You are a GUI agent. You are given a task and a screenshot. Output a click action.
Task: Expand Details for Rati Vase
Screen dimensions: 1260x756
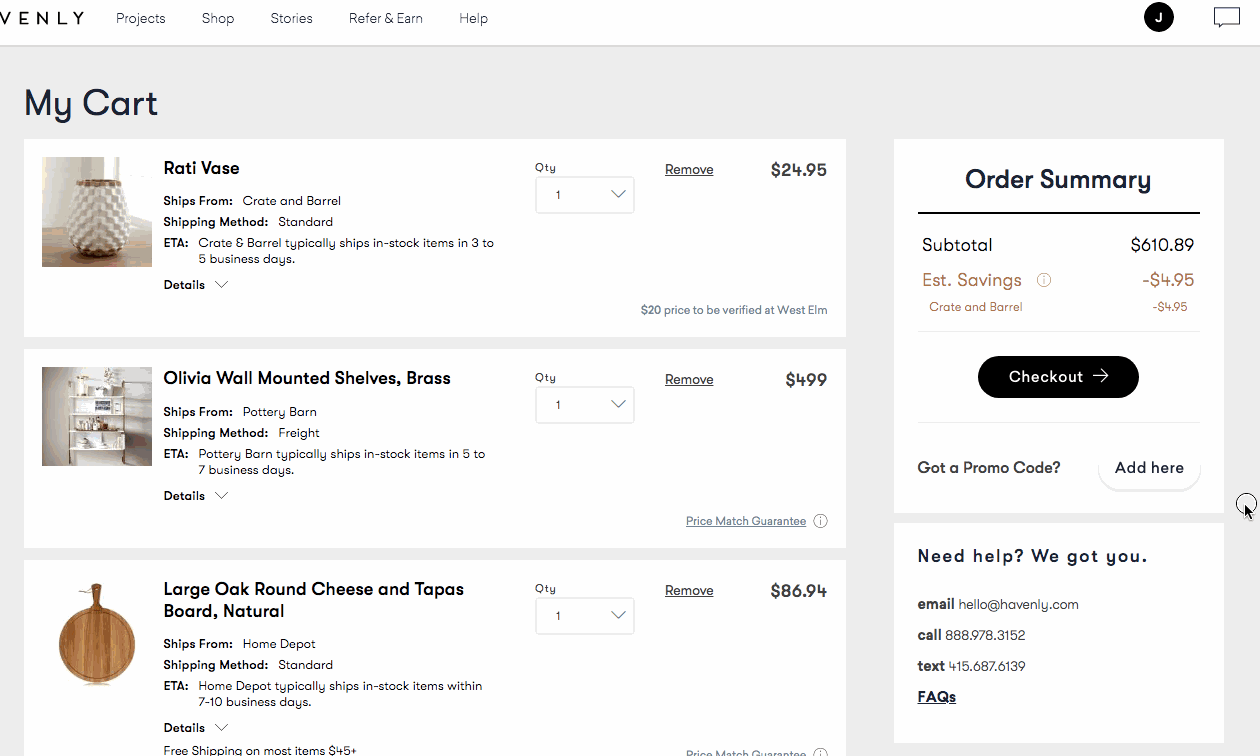coord(196,285)
